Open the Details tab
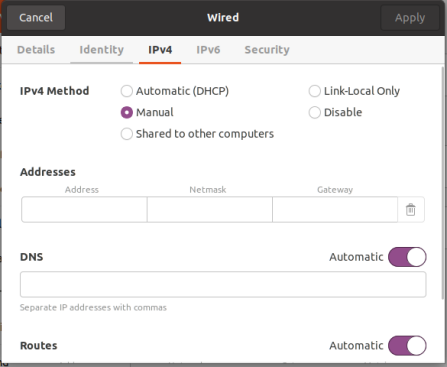The width and height of the screenshot is (447, 367). click(36, 50)
